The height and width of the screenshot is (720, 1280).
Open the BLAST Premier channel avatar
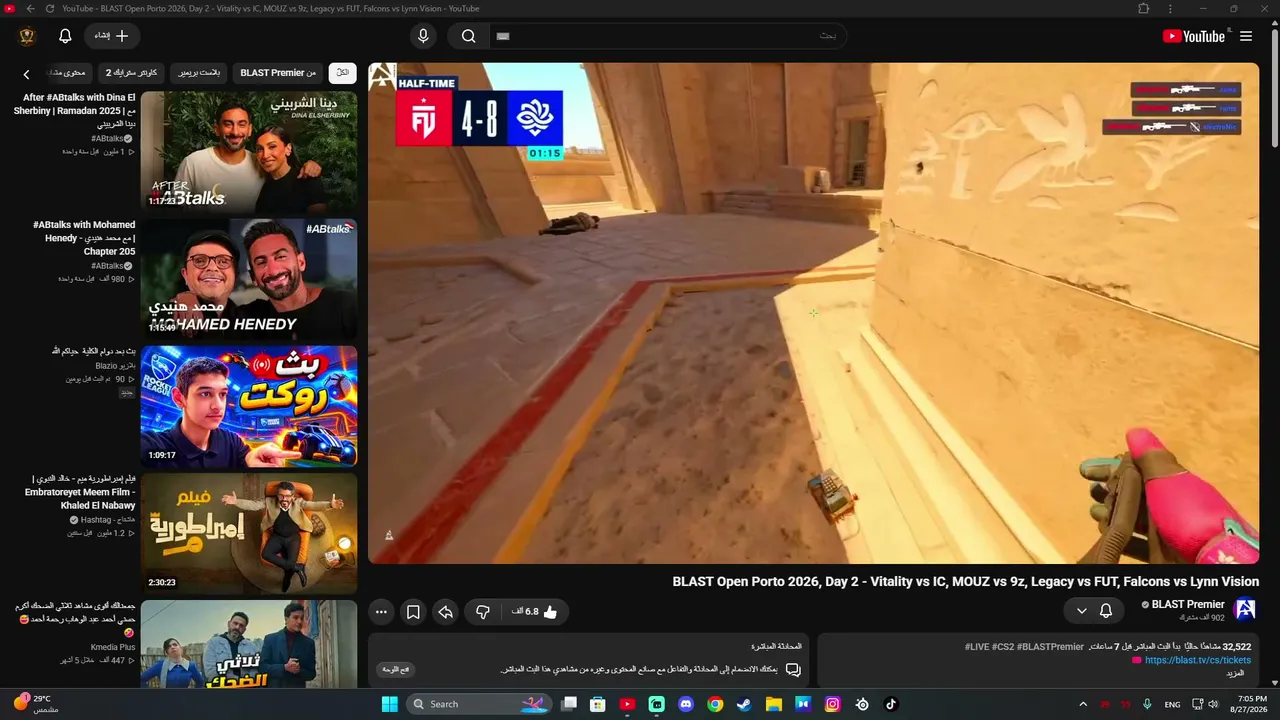pos(1245,609)
